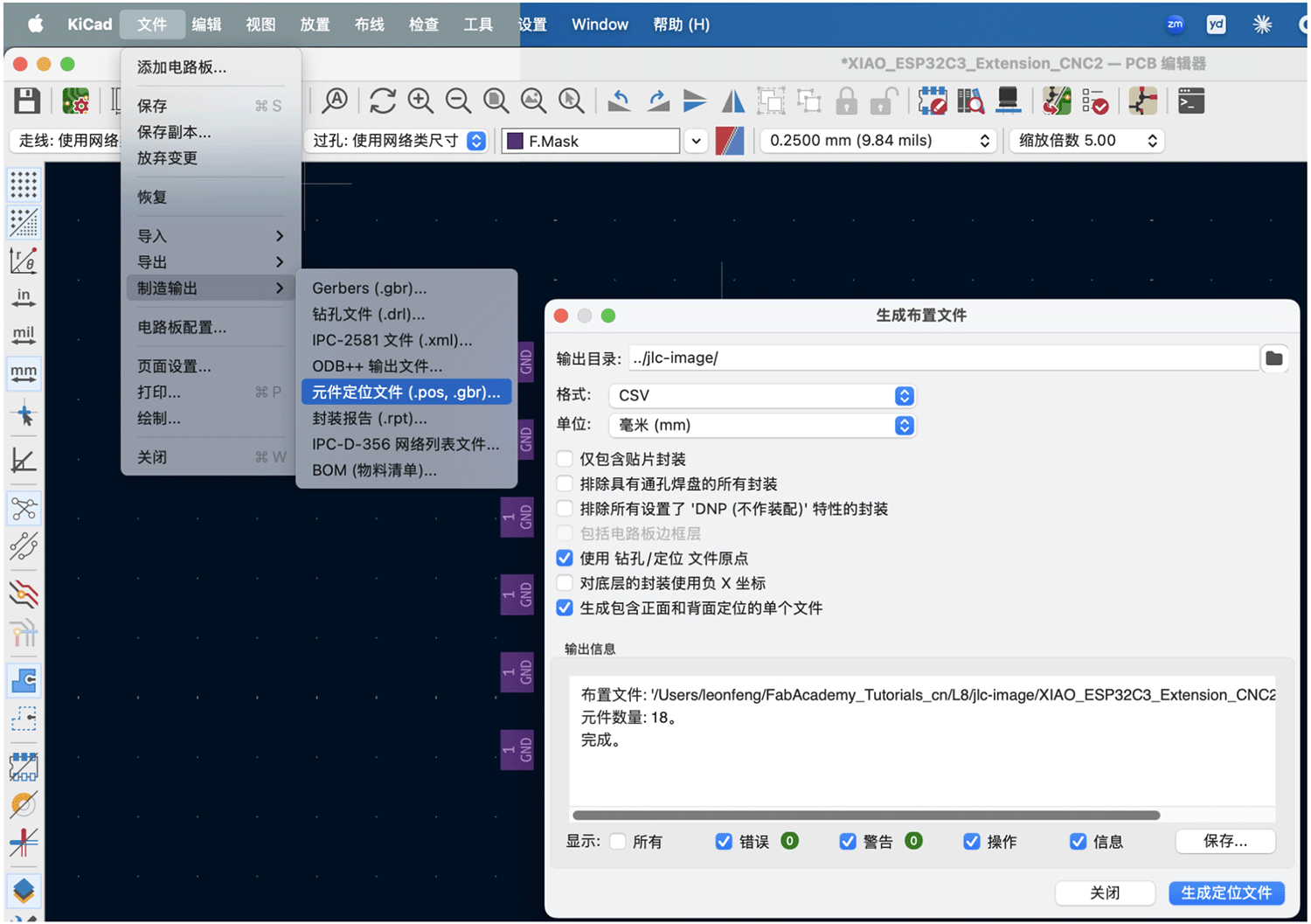Viewport: 1311px width, 924px height.
Task: Open the Footprint Editor icon
Action: tap(933, 101)
